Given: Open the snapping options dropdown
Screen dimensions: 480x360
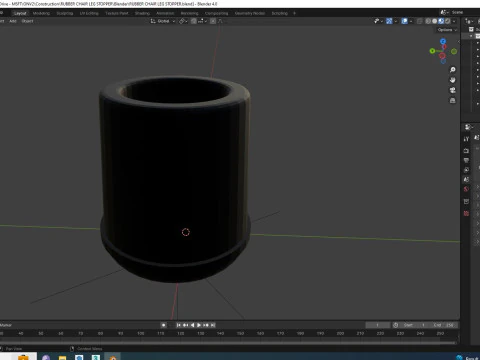Looking at the screenshot, I should (x=202, y=21).
